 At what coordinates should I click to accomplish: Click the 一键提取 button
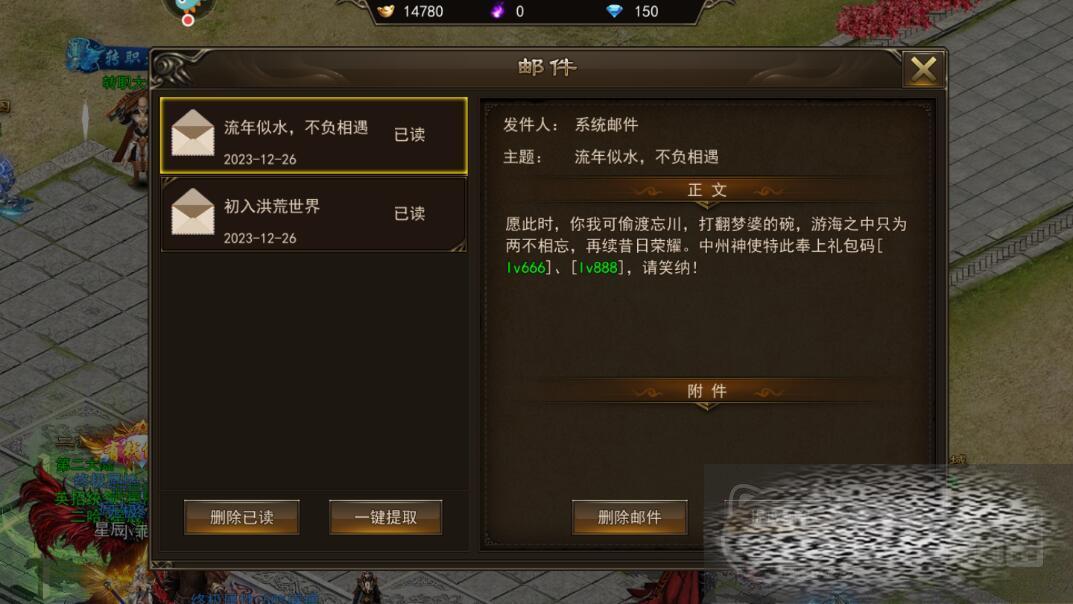click(x=385, y=517)
